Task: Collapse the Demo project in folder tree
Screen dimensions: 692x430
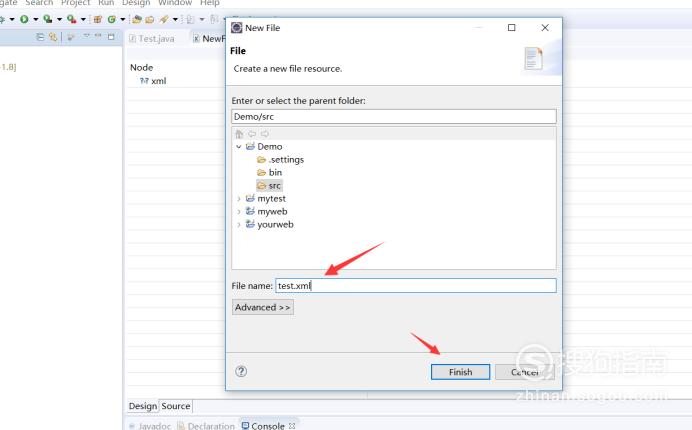Action: point(239,147)
